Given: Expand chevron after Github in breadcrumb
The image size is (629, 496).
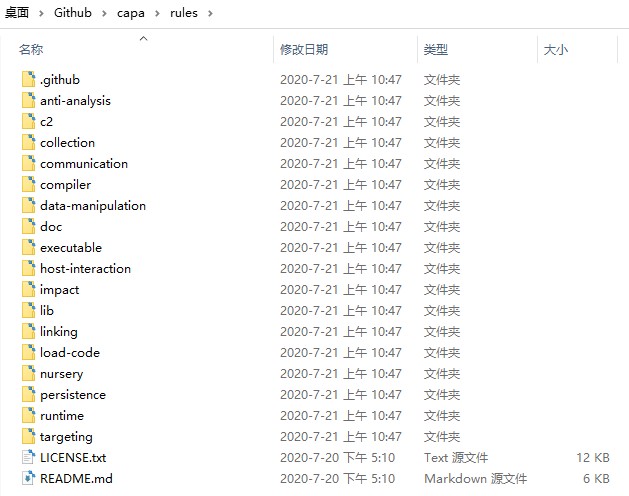Looking at the screenshot, I should pyautogui.click(x=104, y=13).
